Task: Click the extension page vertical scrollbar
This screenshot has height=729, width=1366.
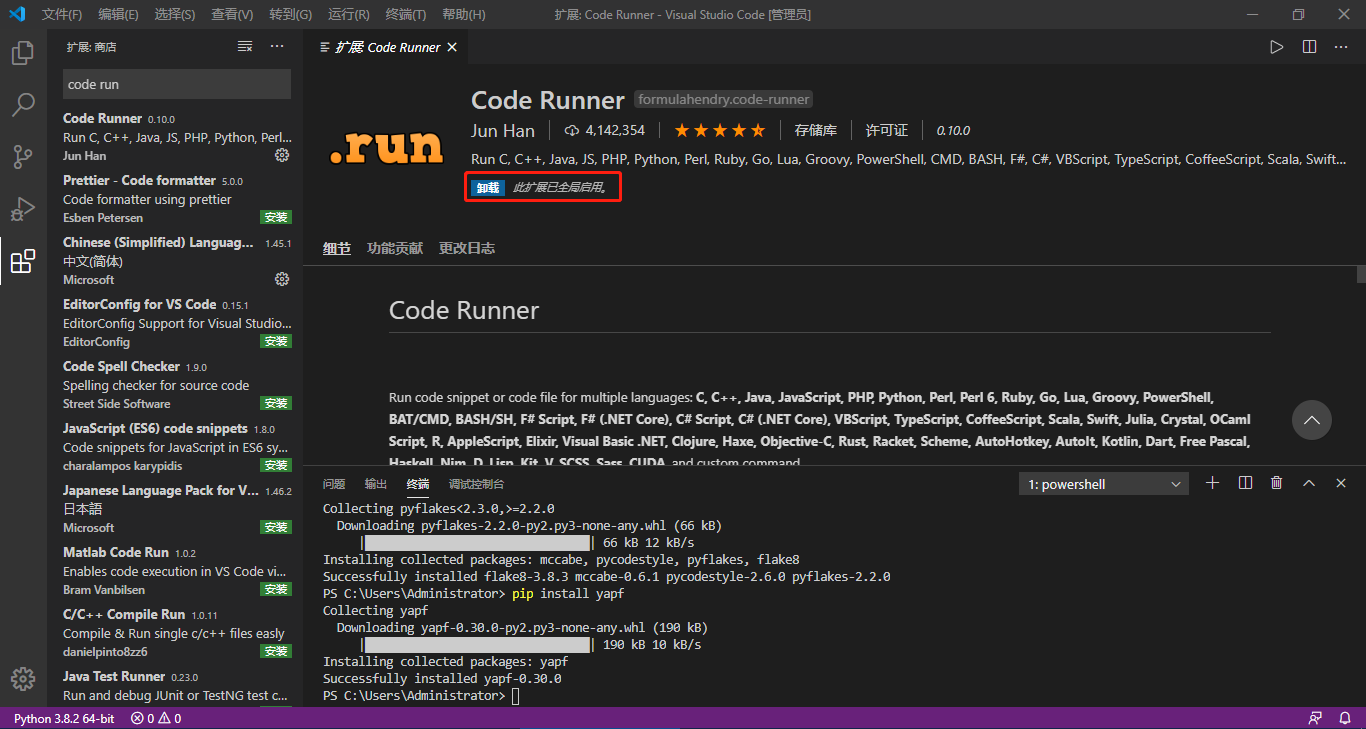Action: (1361, 274)
